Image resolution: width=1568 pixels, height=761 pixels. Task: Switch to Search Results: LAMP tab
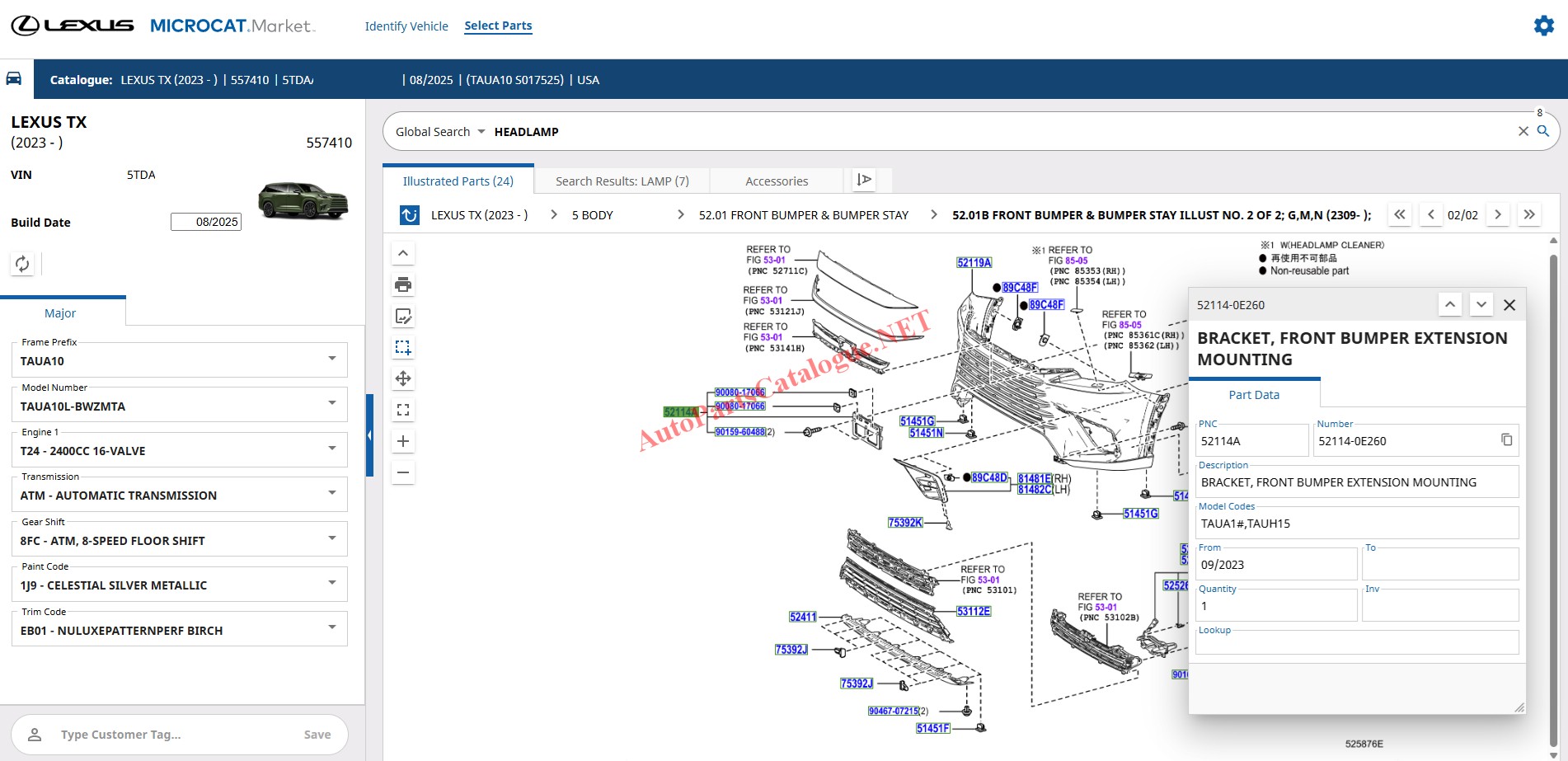click(622, 181)
